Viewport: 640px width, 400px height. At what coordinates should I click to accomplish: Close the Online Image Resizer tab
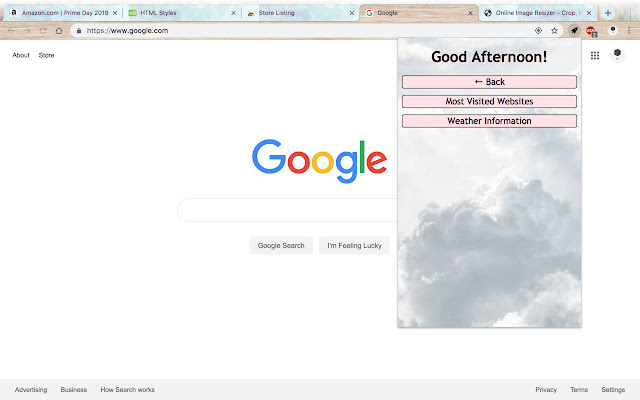(x=589, y=13)
